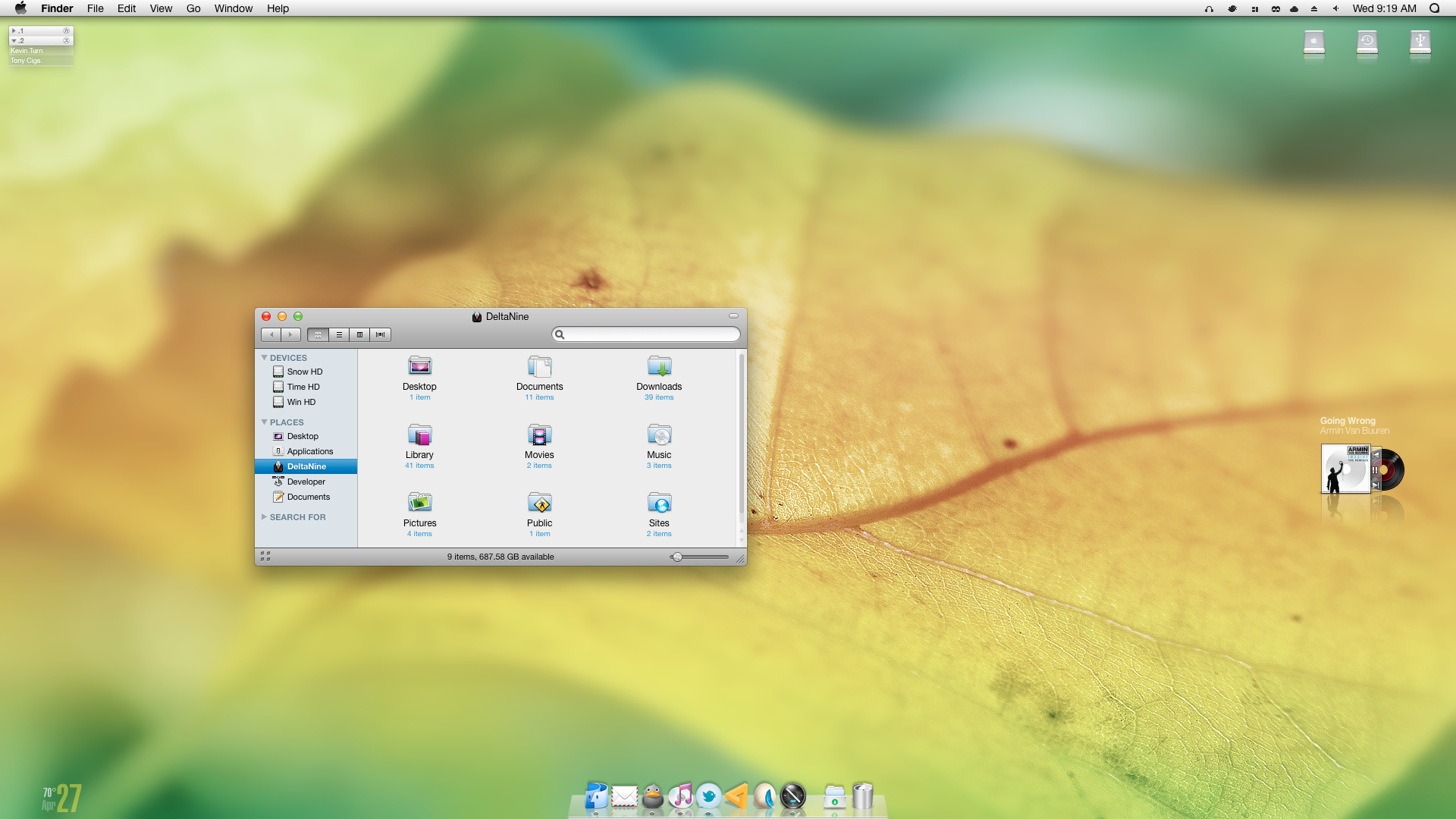Screen dimensions: 1456x819
Task: Open the Pictures folder icon
Action: tap(419, 503)
